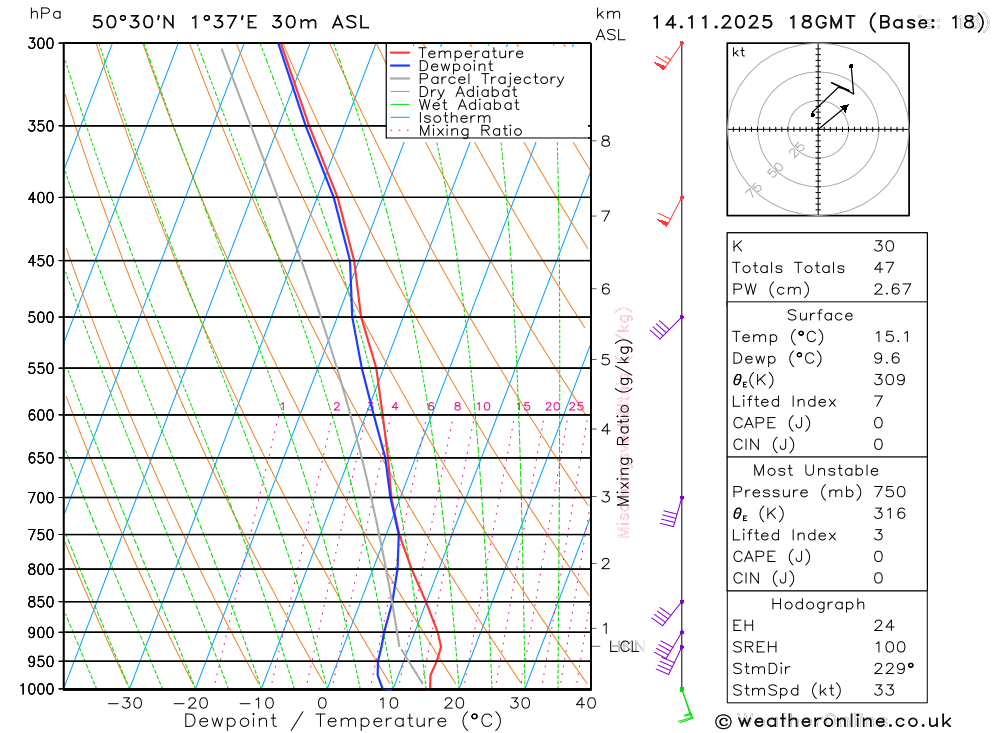Image resolution: width=1000 pixels, height=733 pixels.
Task: Click the SREH value 100
Action: click(x=890, y=648)
